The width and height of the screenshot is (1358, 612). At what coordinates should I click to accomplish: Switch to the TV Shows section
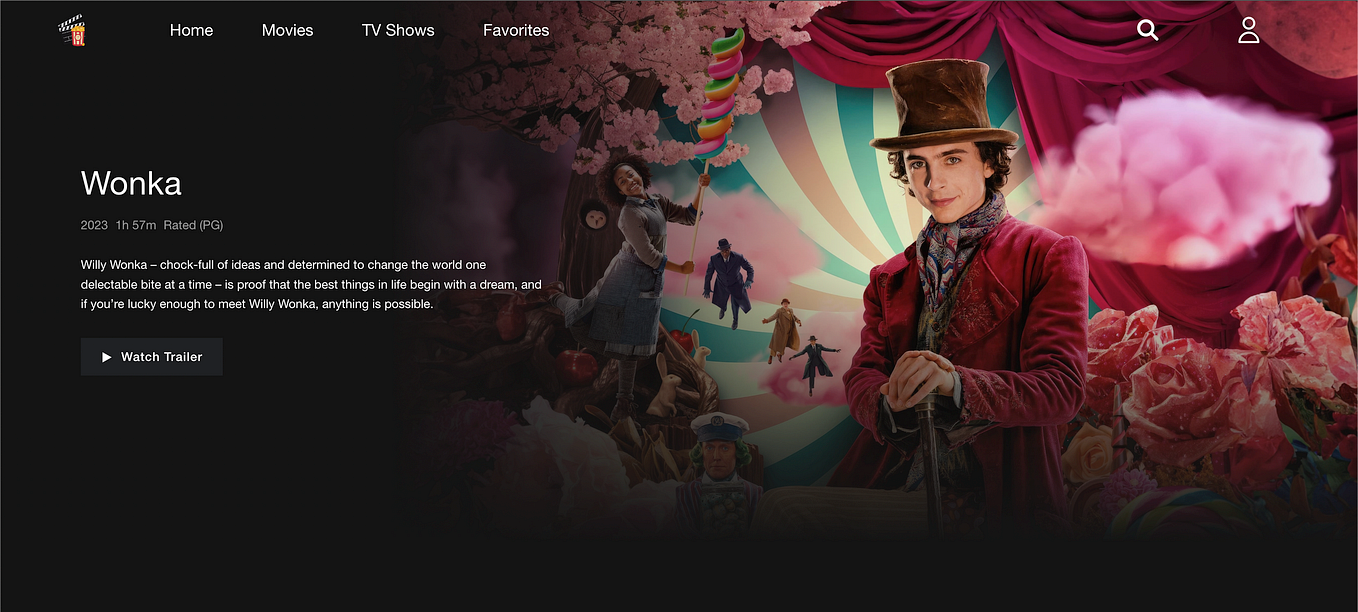(x=398, y=30)
